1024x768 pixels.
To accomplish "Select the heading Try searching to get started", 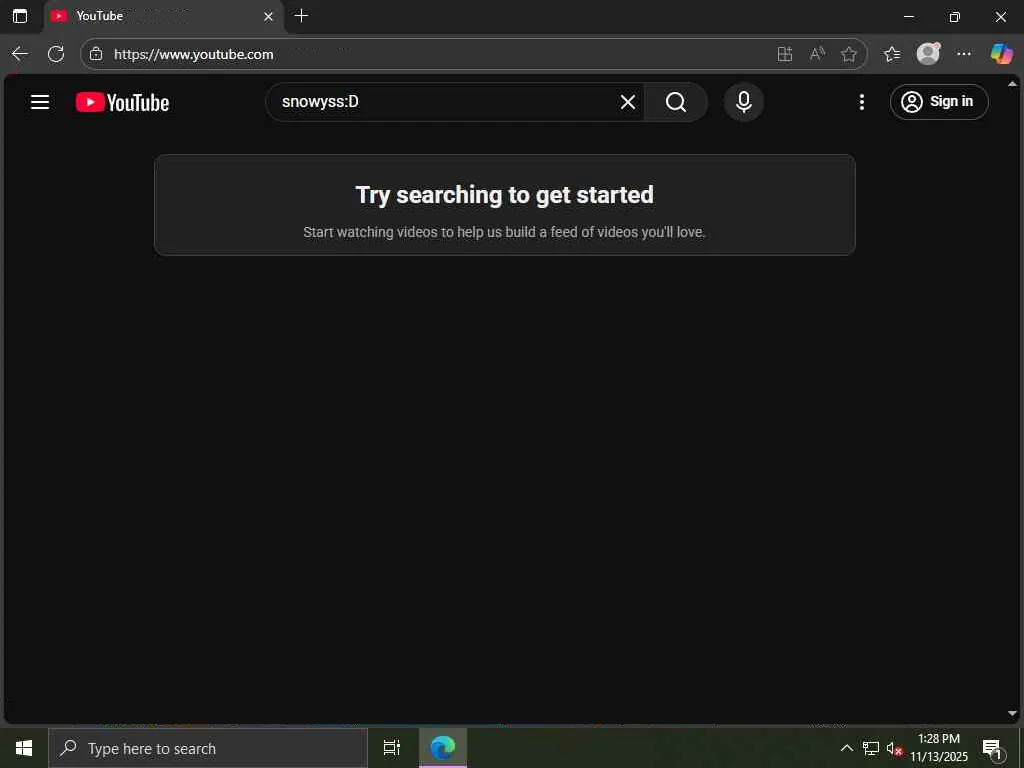I will point(504,195).
